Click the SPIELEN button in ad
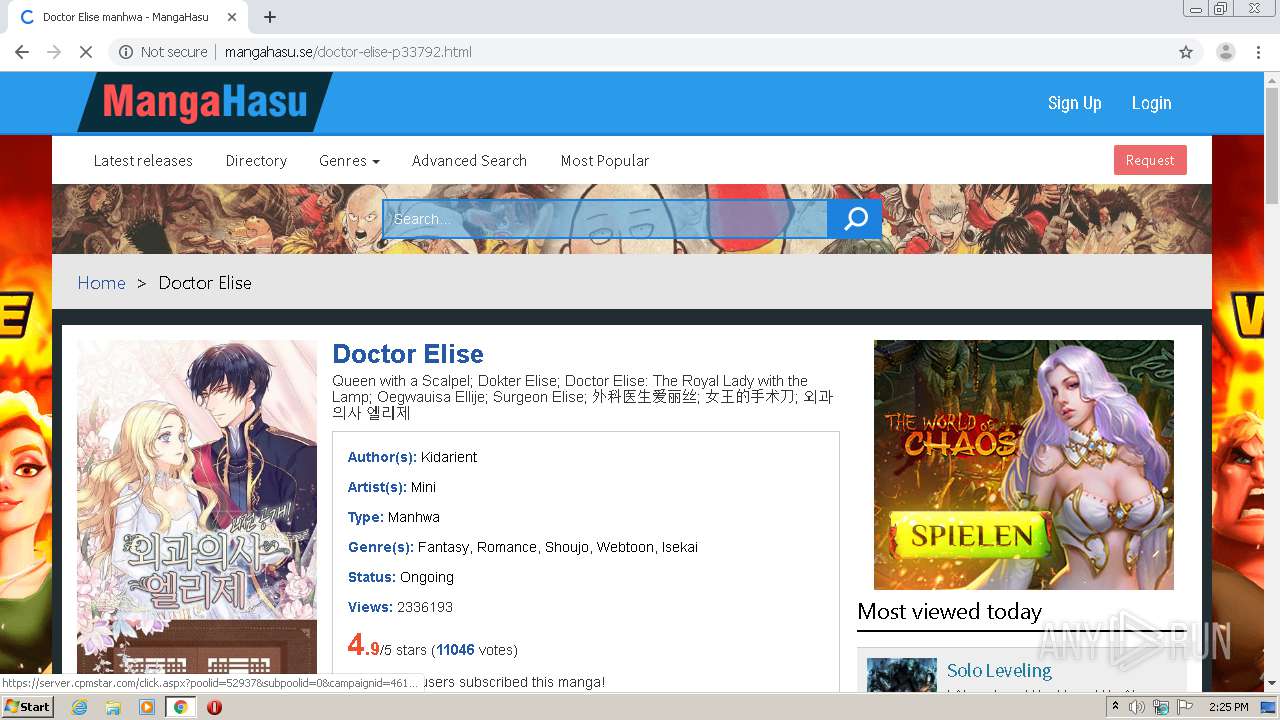Viewport: 1280px width, 720px height. (x=970, y=536)
